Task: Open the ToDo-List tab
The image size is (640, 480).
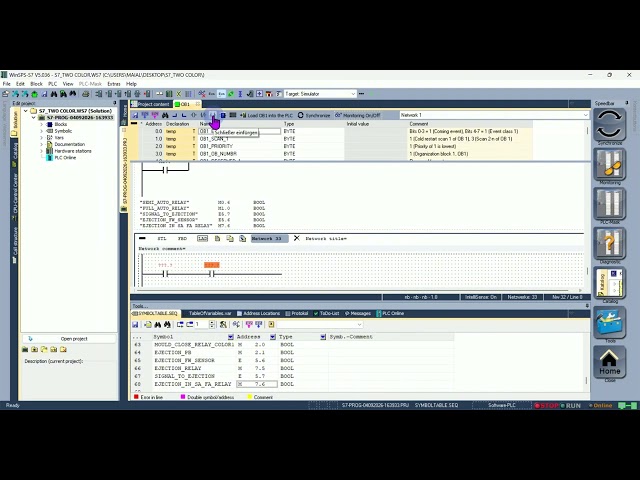Action: [x=327, y=313]
